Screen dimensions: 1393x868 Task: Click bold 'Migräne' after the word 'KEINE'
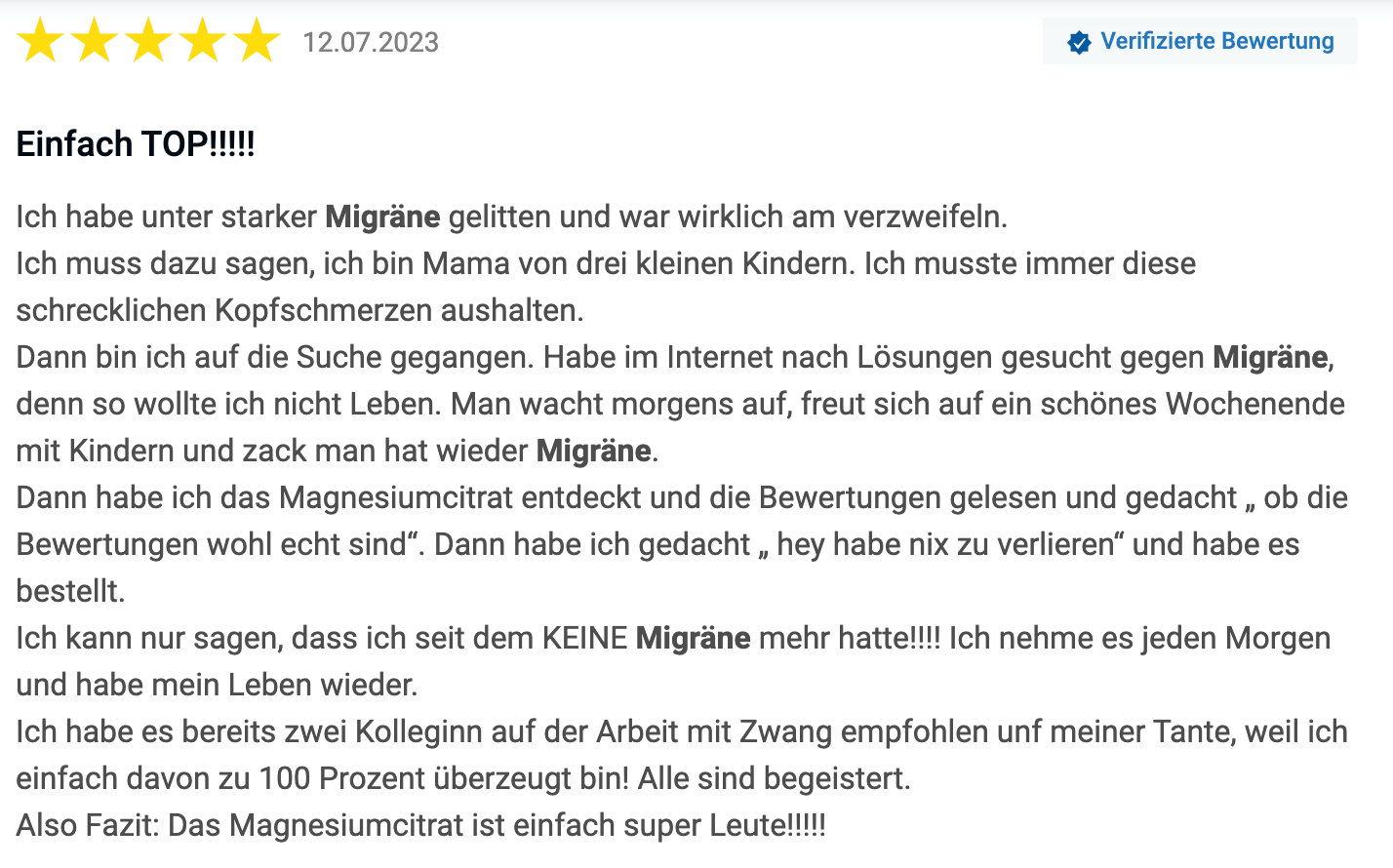click(x=693, y=638)
